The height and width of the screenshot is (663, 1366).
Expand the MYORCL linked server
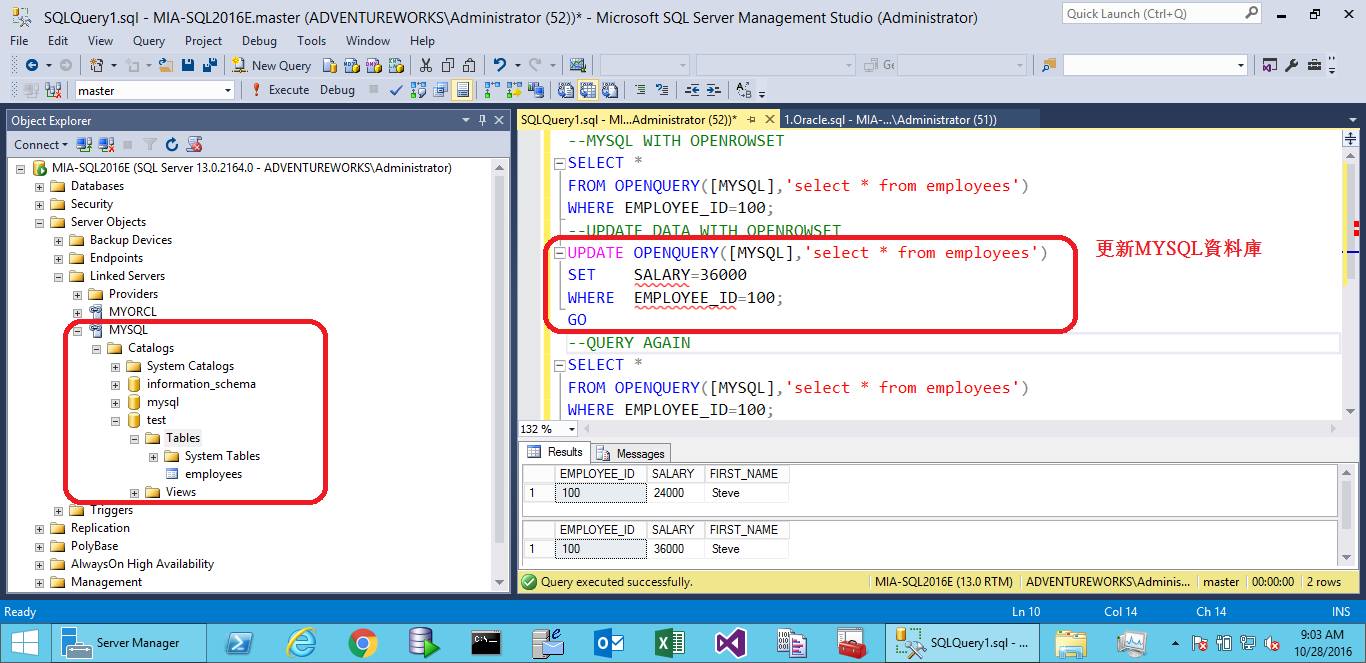pos(77,313)
